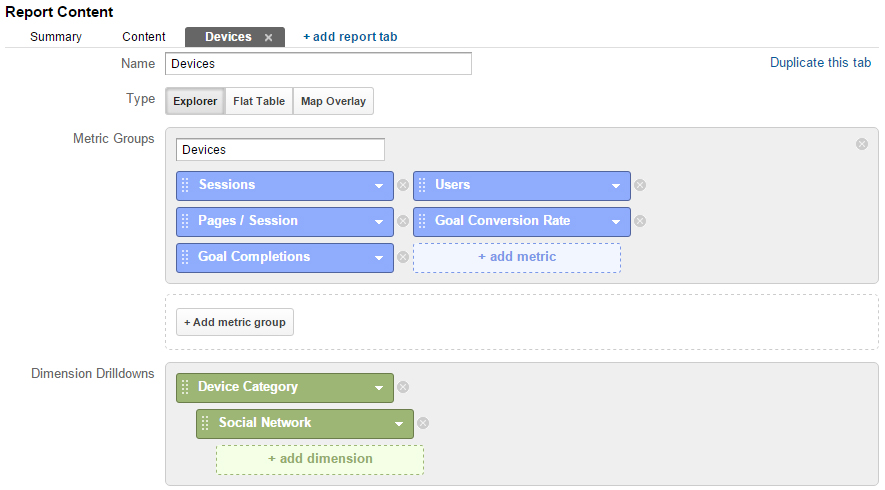
Task: Remove the Device Category dimension x icon
Action: pos(402,387)
